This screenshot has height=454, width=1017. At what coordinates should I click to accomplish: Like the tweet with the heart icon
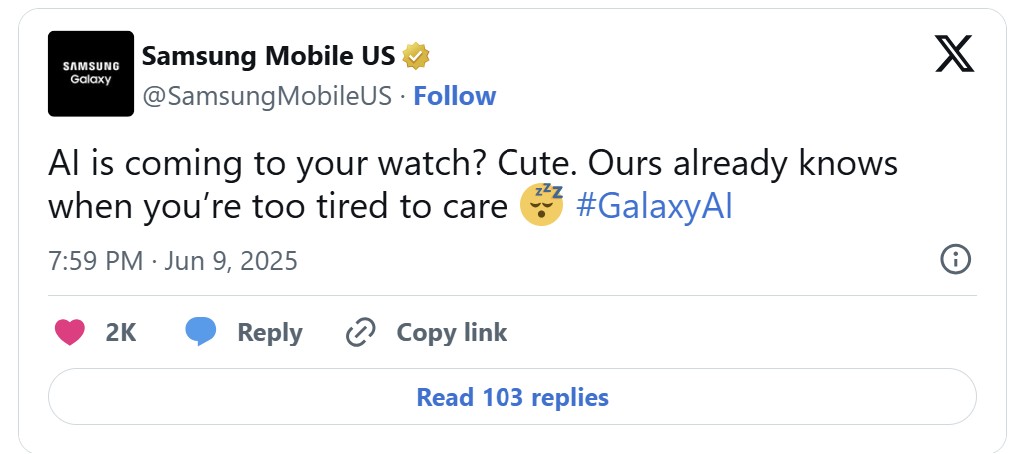pyautogui.click(x=70, y=332)
